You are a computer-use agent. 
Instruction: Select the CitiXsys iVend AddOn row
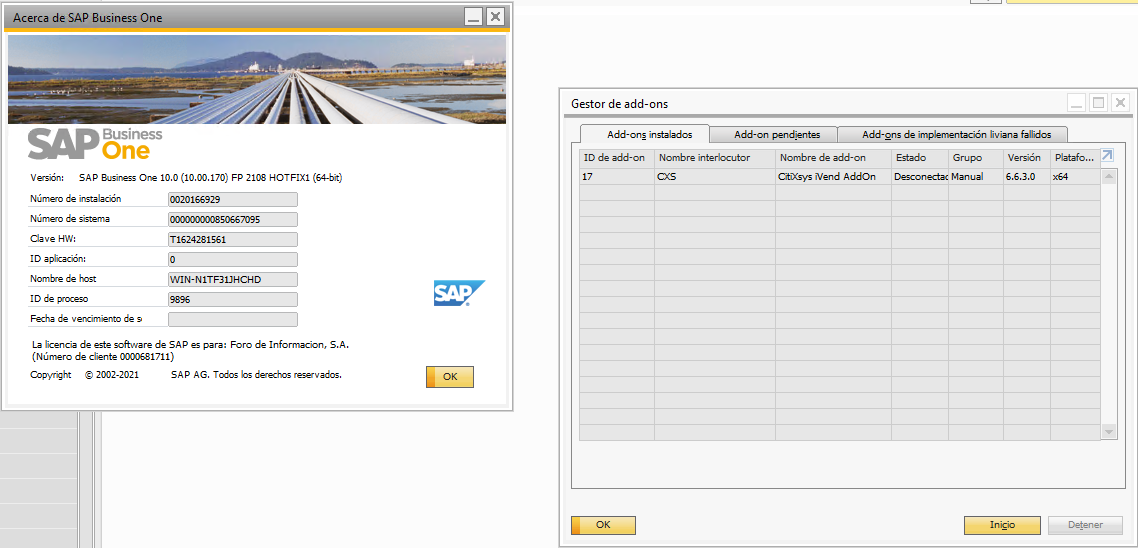(x=826, y=177)
